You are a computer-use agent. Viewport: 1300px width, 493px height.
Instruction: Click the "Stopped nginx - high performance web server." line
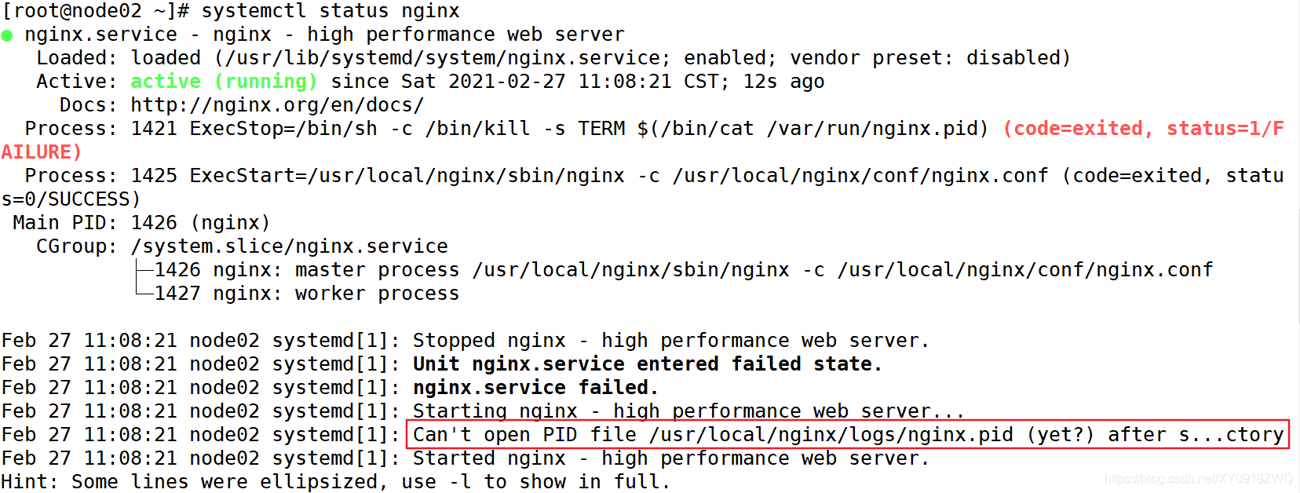(671, 340)
